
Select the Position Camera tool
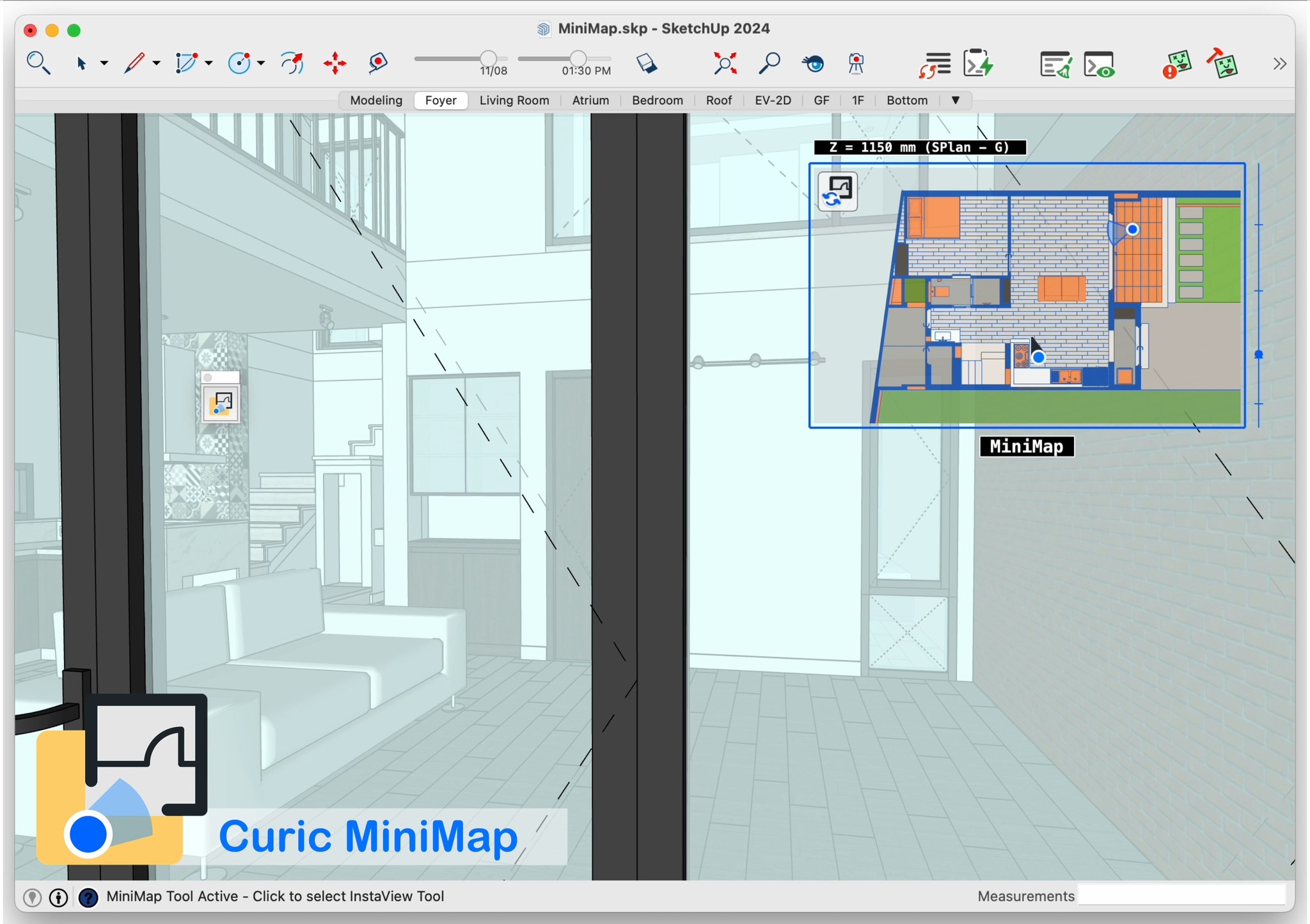tap(856, 63)
